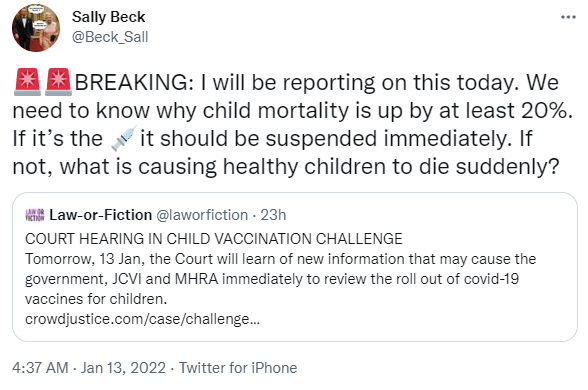The height and width of the screenshot is (390, 588).
Task: Click Sally Beck's profile avatar
Action: point(36,28)
